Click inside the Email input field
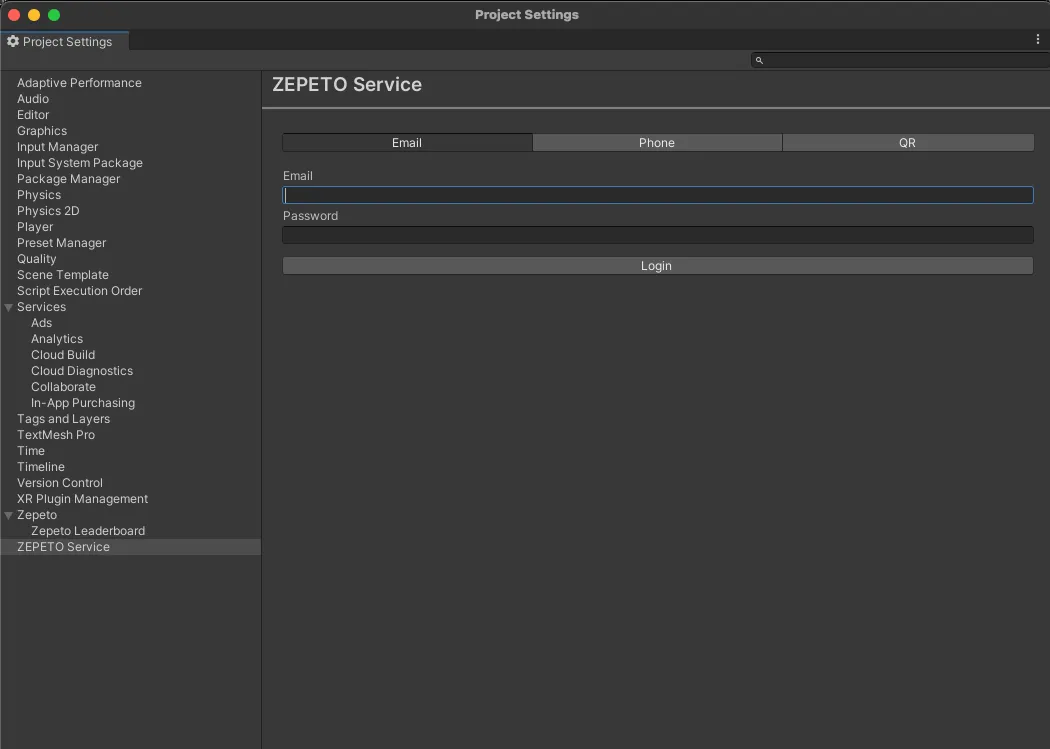The height and width of the screenshot is (749, 1050). pos(657,195)
